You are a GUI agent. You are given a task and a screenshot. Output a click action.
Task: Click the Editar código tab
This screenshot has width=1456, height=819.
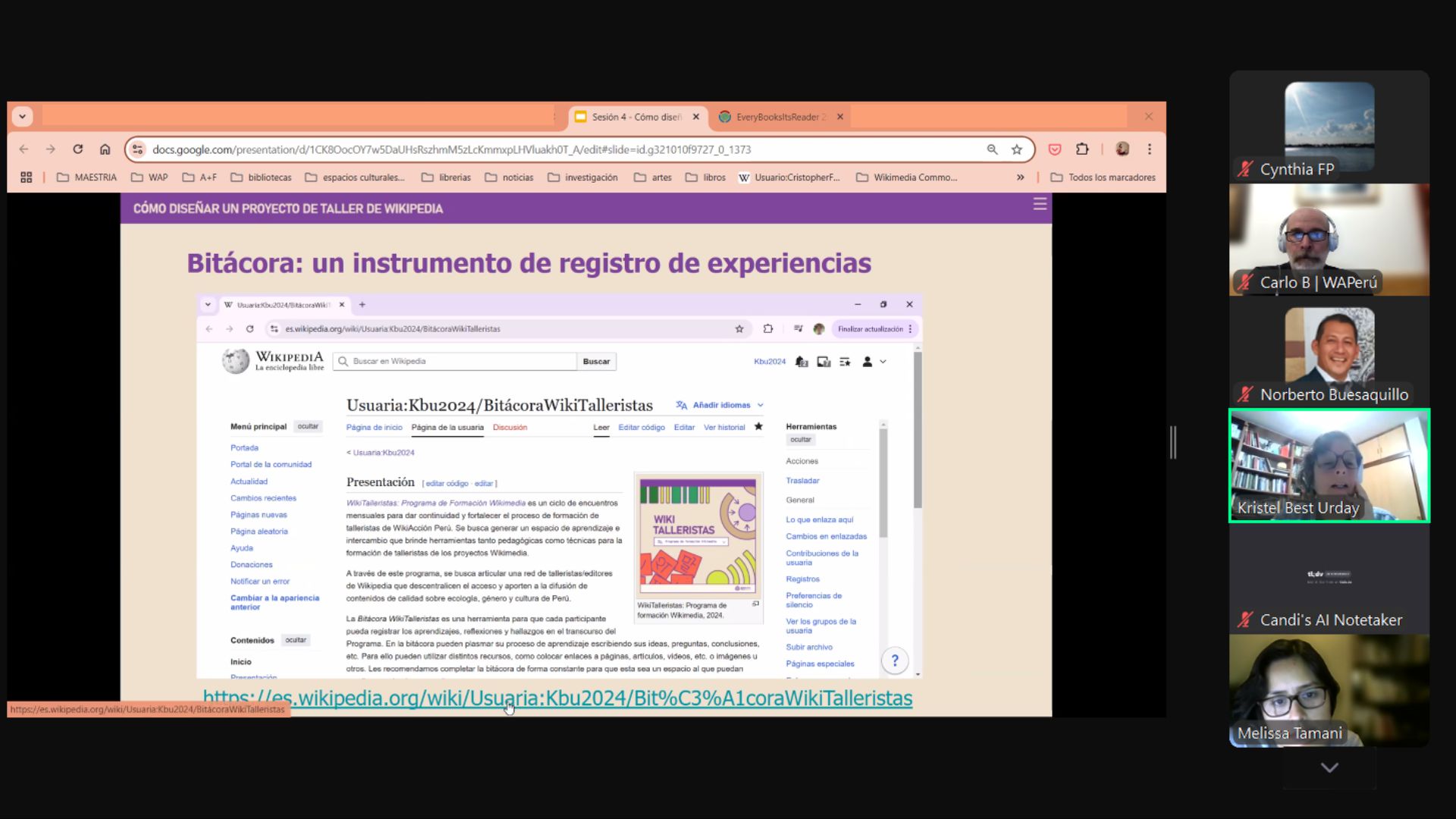click(x=642, y=428)
